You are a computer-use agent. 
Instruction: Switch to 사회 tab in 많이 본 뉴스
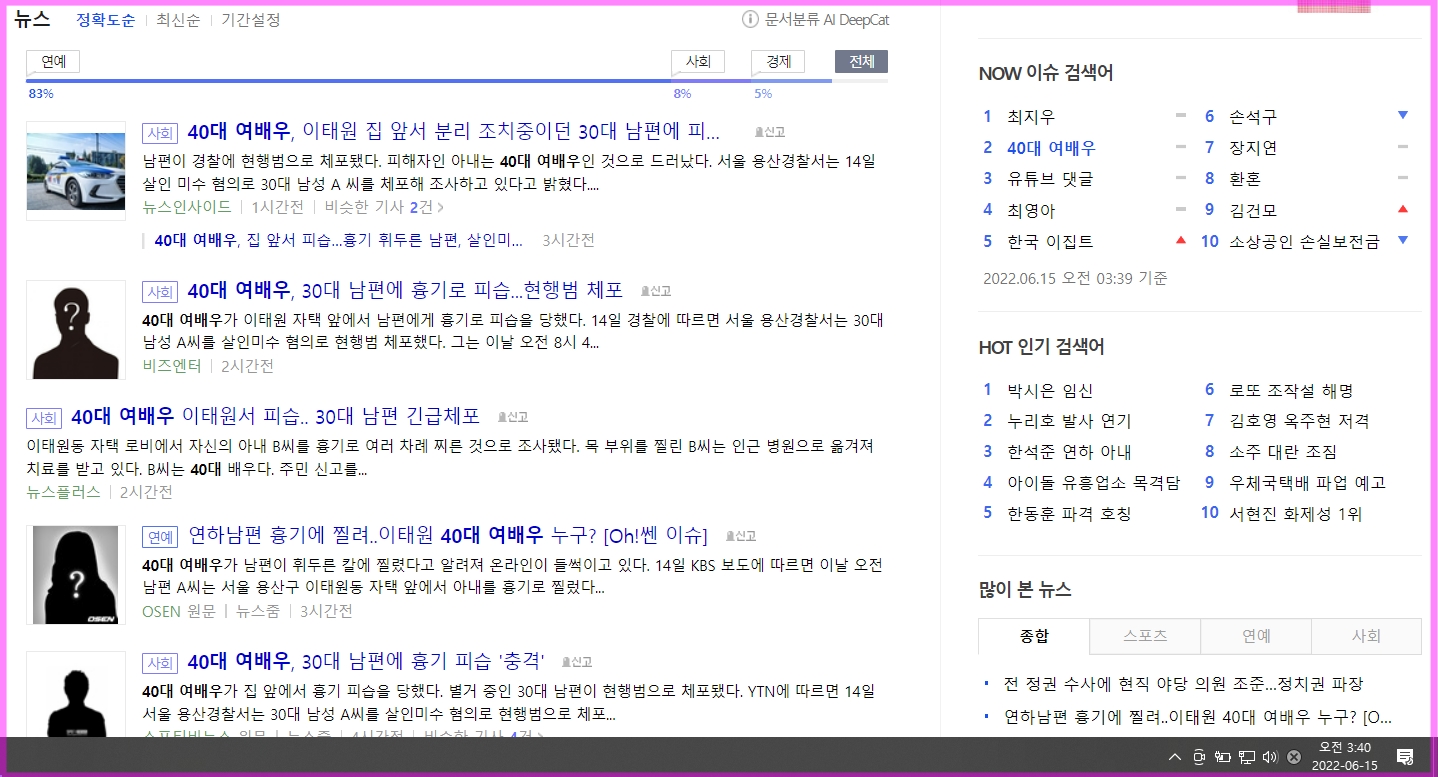(1366, 636)
